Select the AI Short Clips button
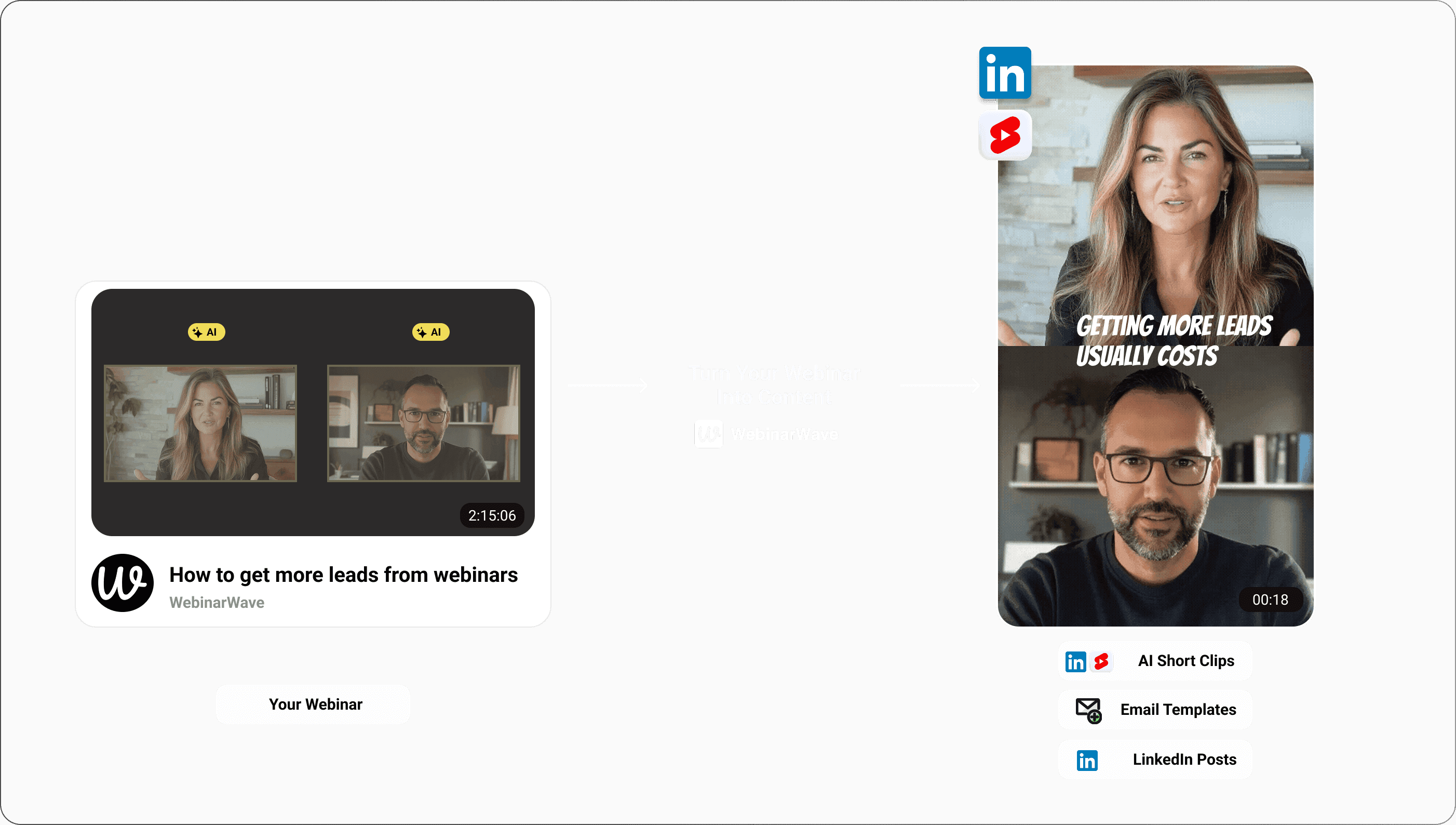This screenshot has height=825, width=1456. (1186, 661)
